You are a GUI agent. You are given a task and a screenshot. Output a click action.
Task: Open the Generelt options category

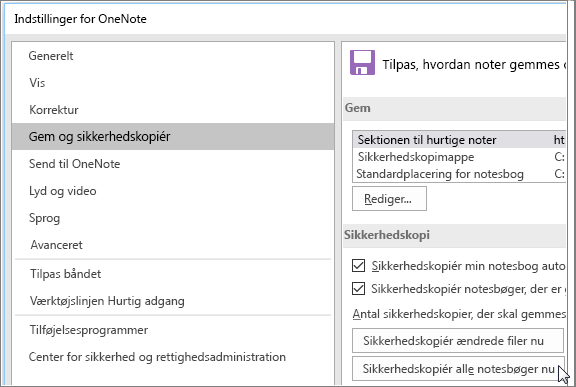tap(173, 56)
